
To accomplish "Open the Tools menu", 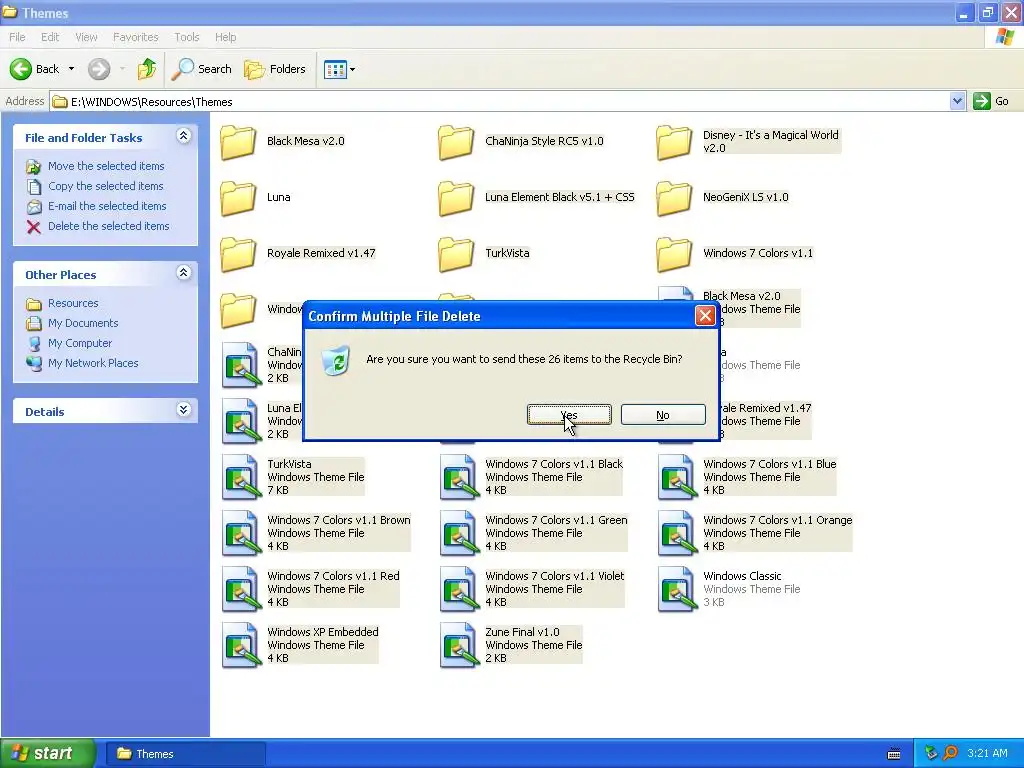I will click(186, 37).
